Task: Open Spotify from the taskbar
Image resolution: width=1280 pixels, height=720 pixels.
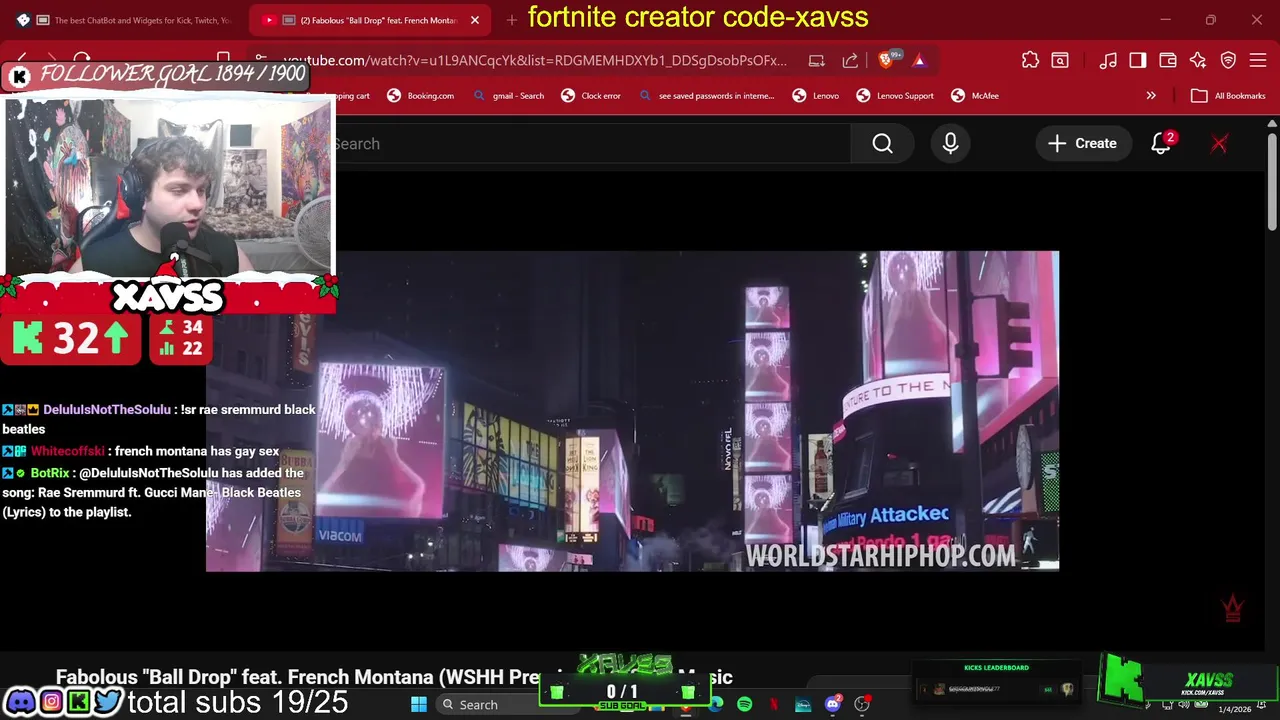Action: pyautogui.click(x=744, y=705)
